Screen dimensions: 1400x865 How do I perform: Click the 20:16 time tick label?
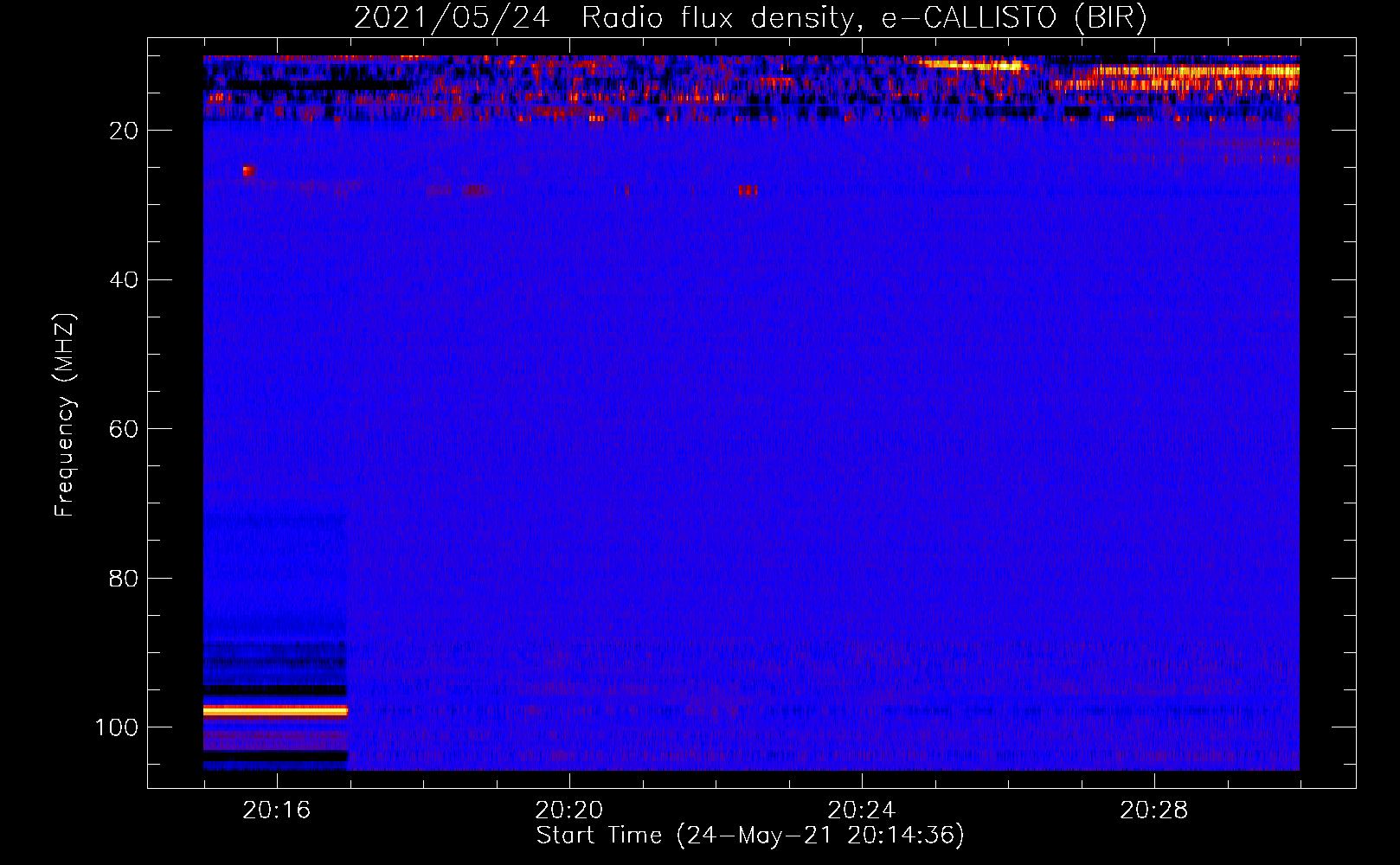pyautogui.click(x=277, y=810)
